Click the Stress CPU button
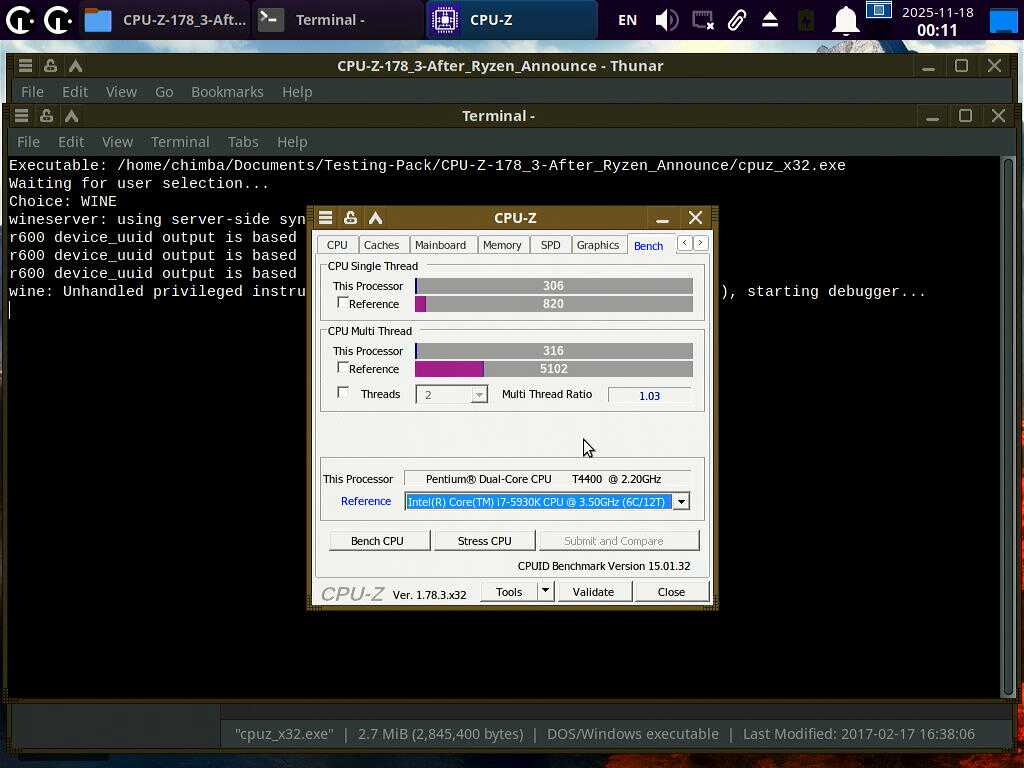 [485, 541]
